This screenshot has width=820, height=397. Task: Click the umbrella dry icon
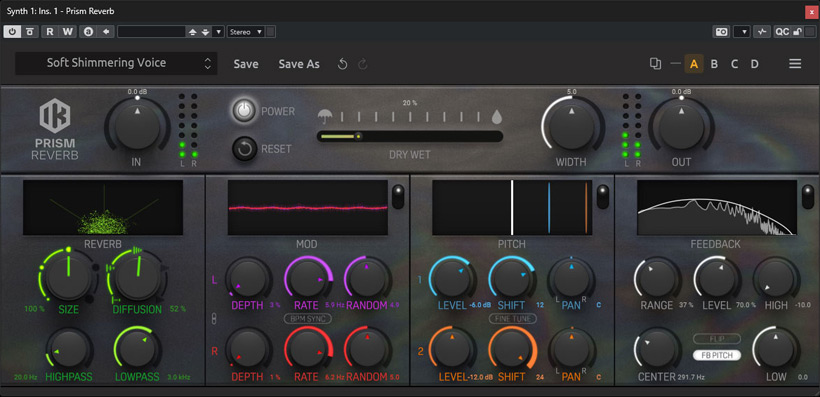coord(326,117)
